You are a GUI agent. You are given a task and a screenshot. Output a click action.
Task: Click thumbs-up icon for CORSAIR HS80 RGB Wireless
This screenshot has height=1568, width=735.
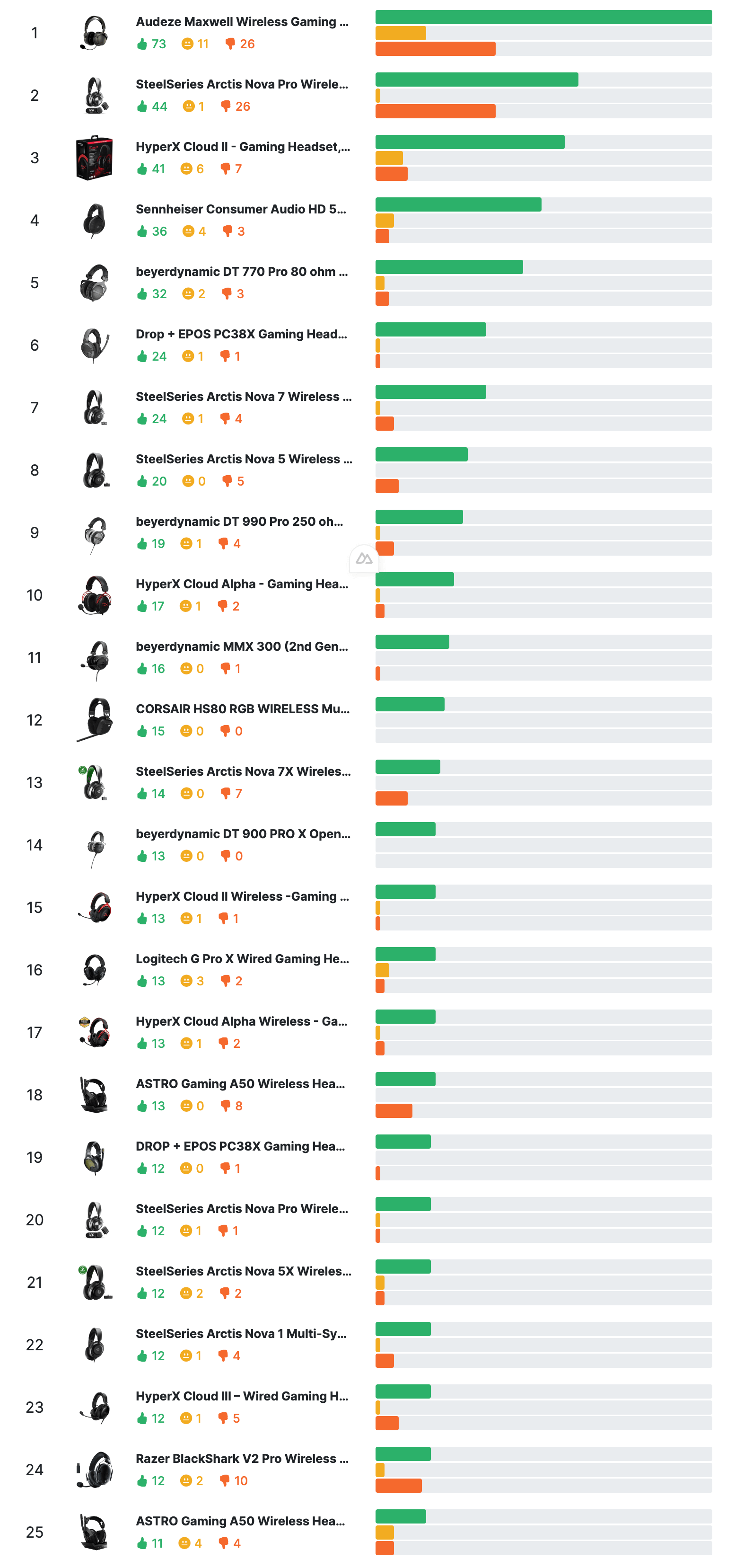click(x=142, y=731)
